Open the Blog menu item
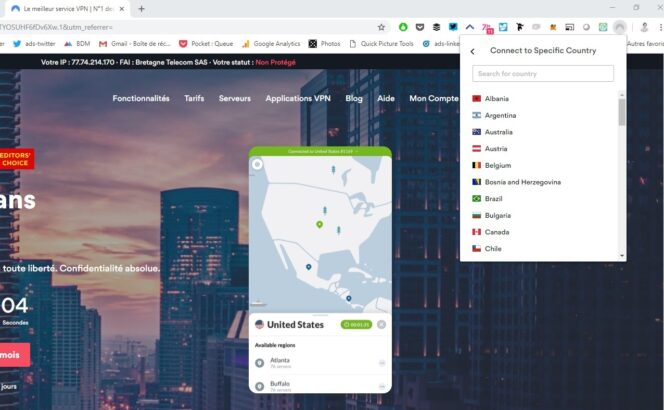 354,98
